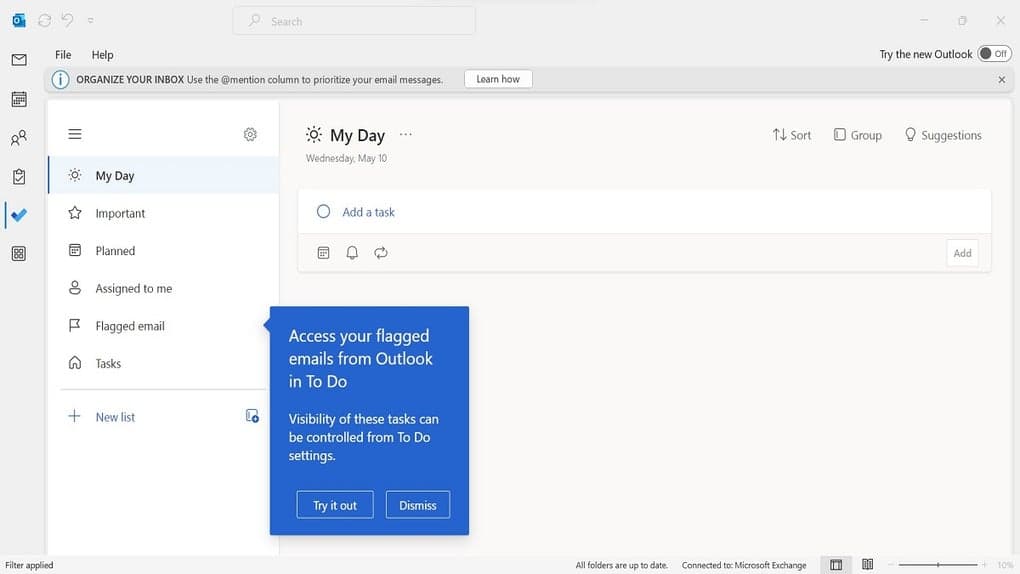Click the Group button
The height and width of the screenshot is (574, 1020).
point(857,135)
